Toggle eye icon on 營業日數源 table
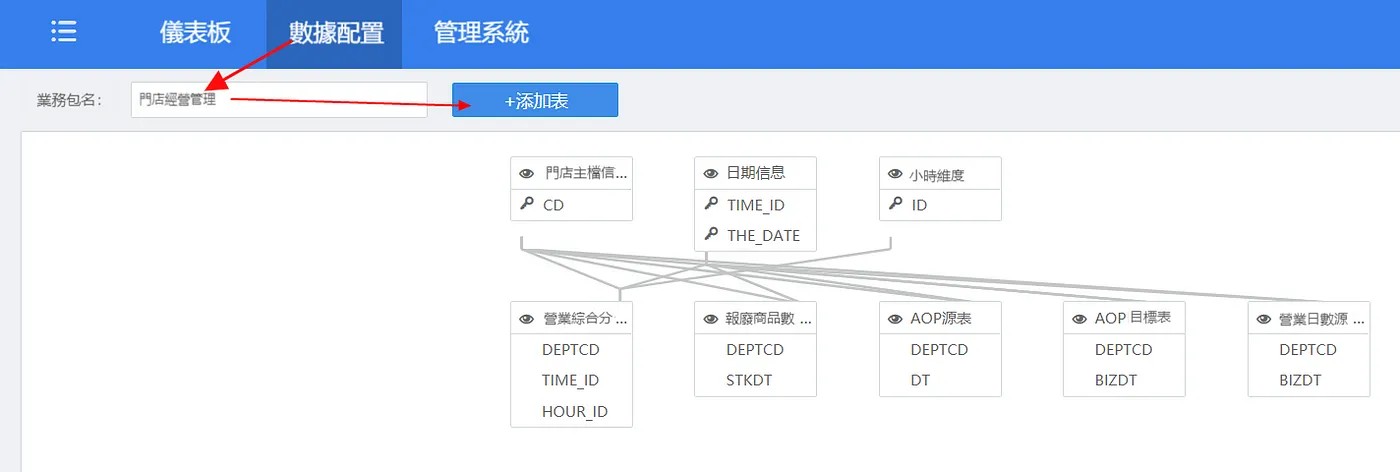Image resolution: width=1400 pixels, height=472 pixels. 1263,319
